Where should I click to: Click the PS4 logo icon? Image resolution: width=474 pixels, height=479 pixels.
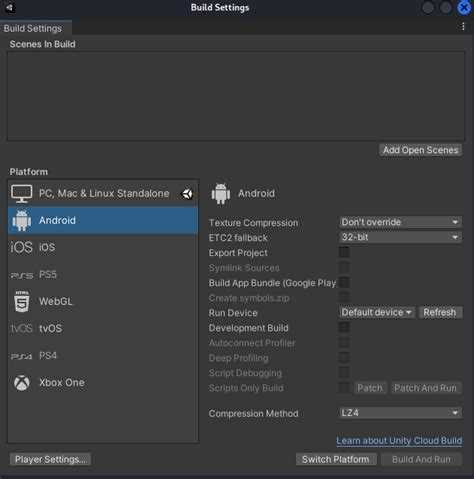[x=22, y=356]
